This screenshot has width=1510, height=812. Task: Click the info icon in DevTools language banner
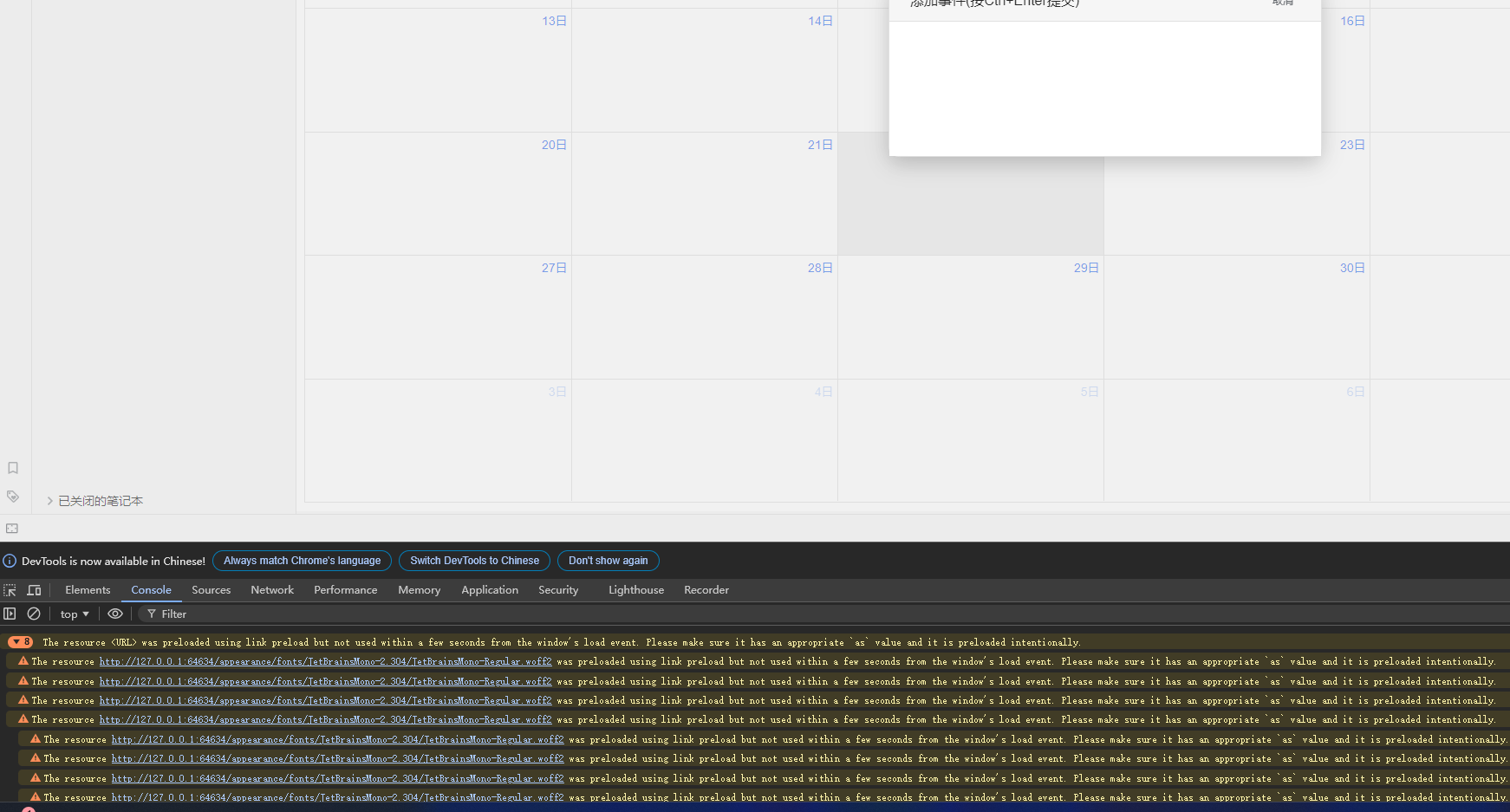[10, 562]
